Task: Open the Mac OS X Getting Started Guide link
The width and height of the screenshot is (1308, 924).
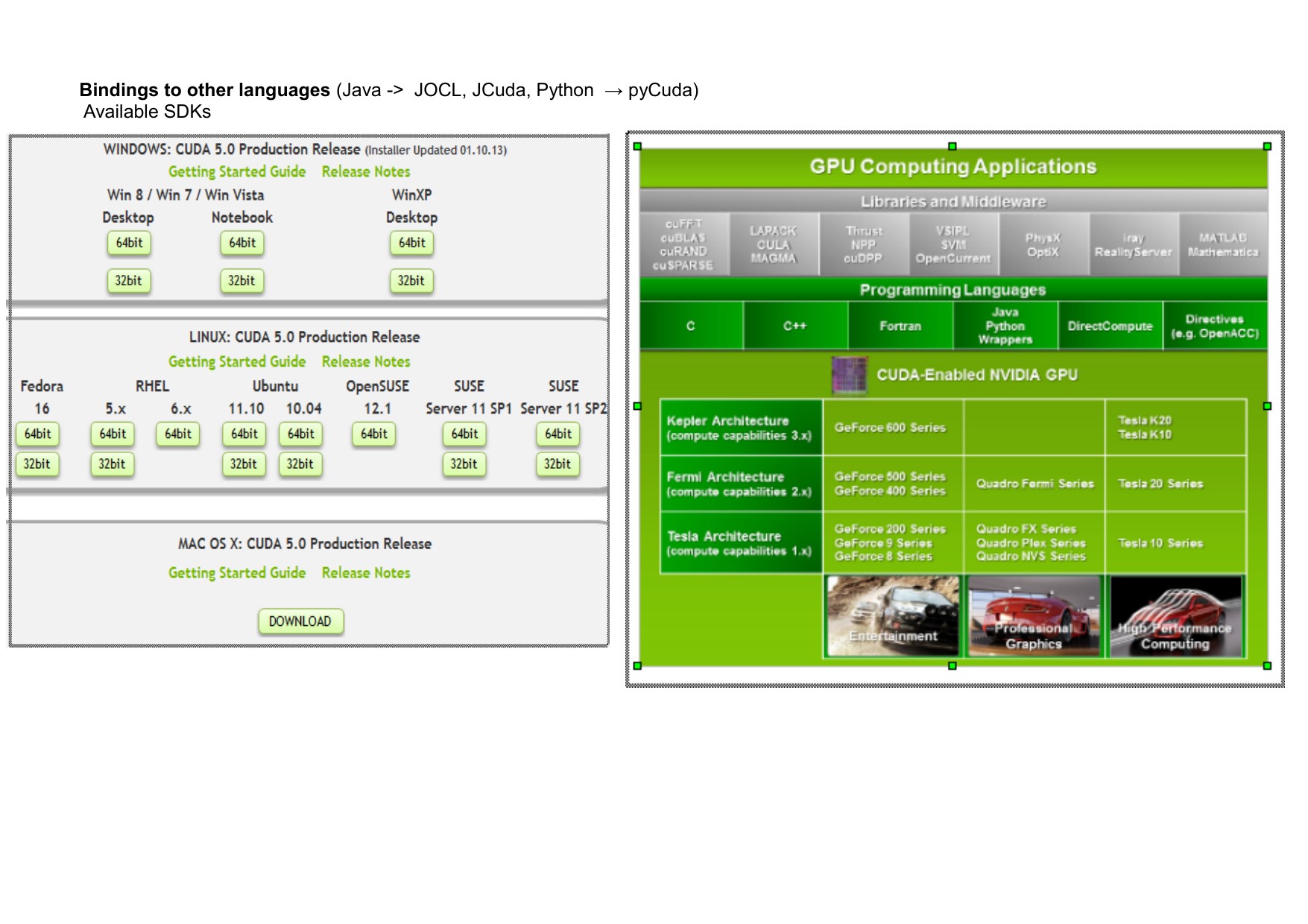Action: pos(237,573)
